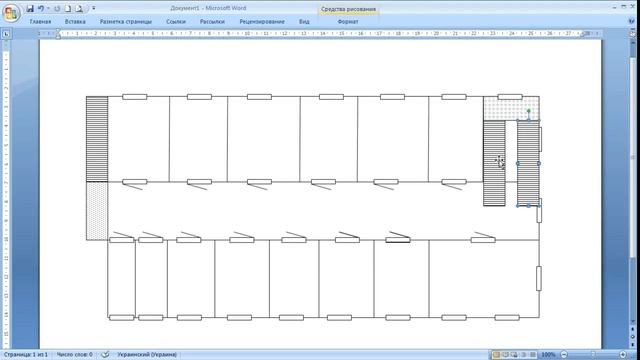Image resolution: width=640 pixels, height=360 pixels.
Task: Select the finely dotted rectangle on plan's left edge
Action: point(97,211)
